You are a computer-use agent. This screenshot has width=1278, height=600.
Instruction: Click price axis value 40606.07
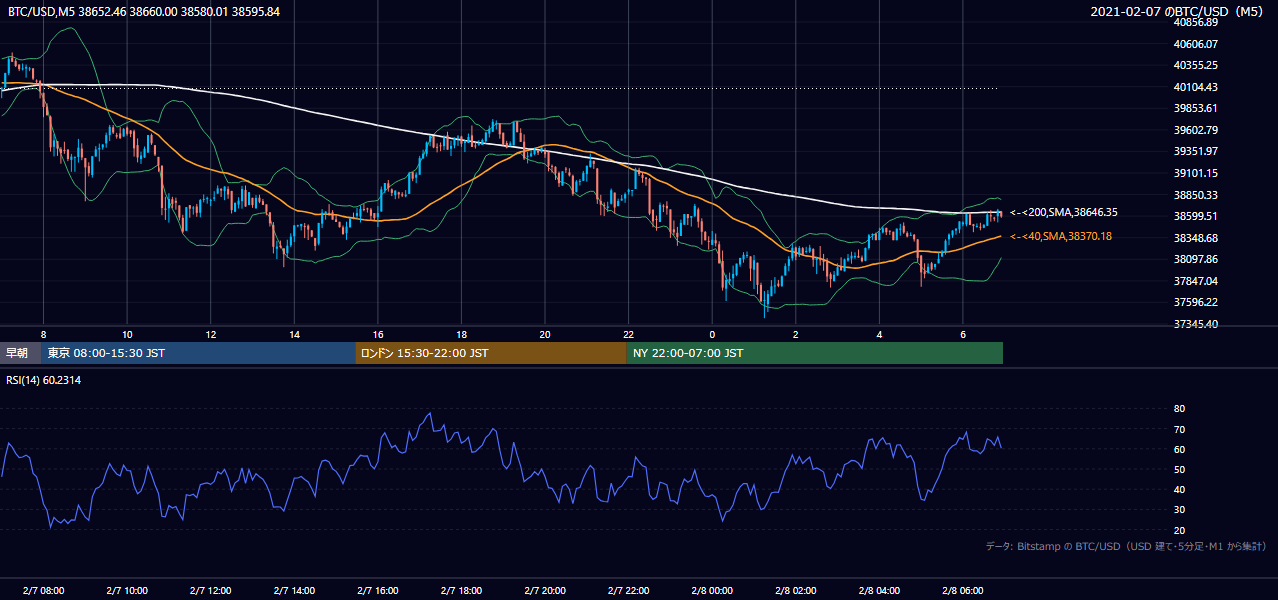(1195, 44)
